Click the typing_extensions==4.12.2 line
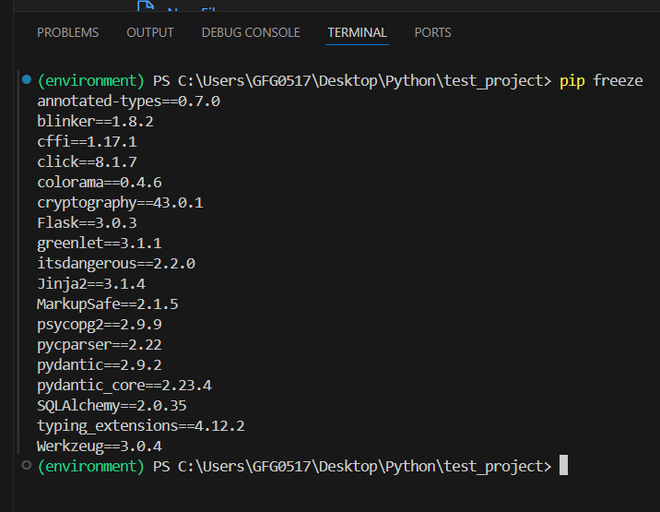660x512 pixels. point(141,425)
